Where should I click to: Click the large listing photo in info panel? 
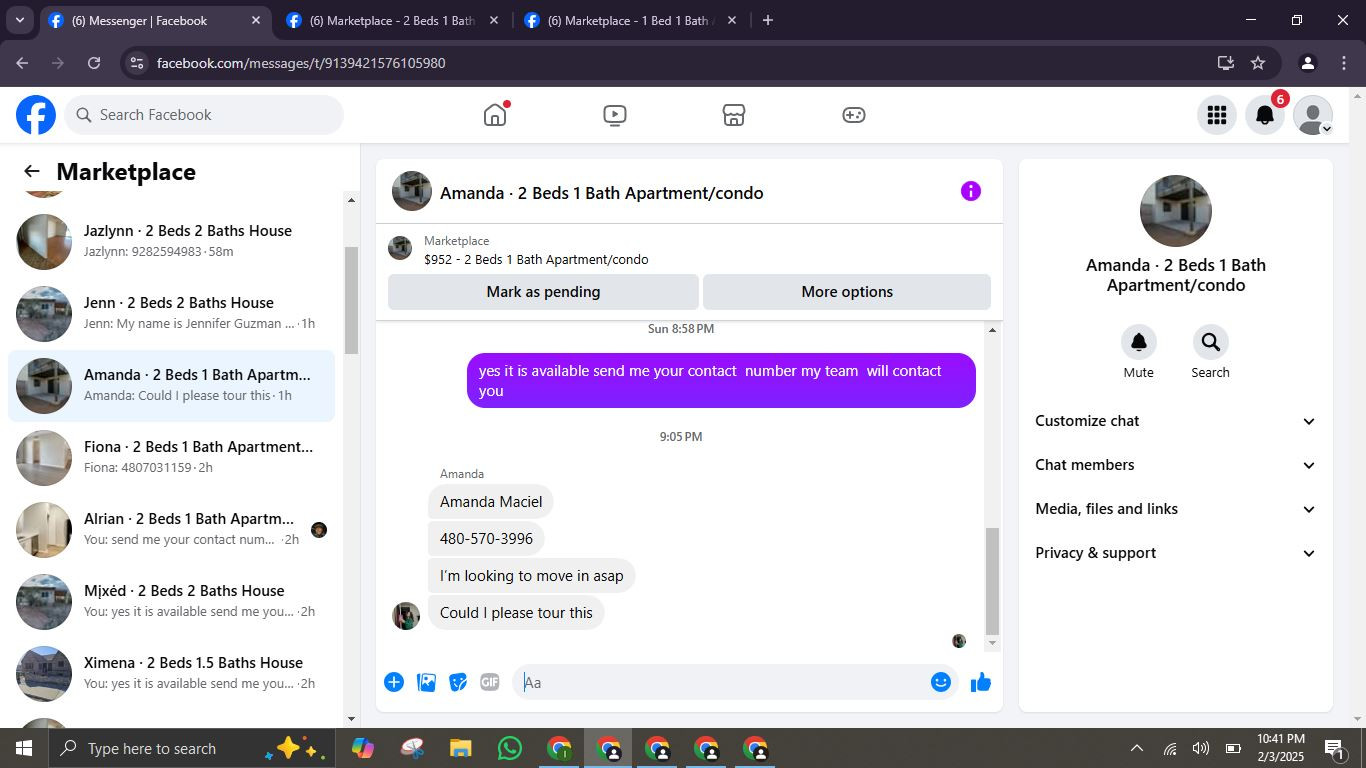(x=1175, y=211)
